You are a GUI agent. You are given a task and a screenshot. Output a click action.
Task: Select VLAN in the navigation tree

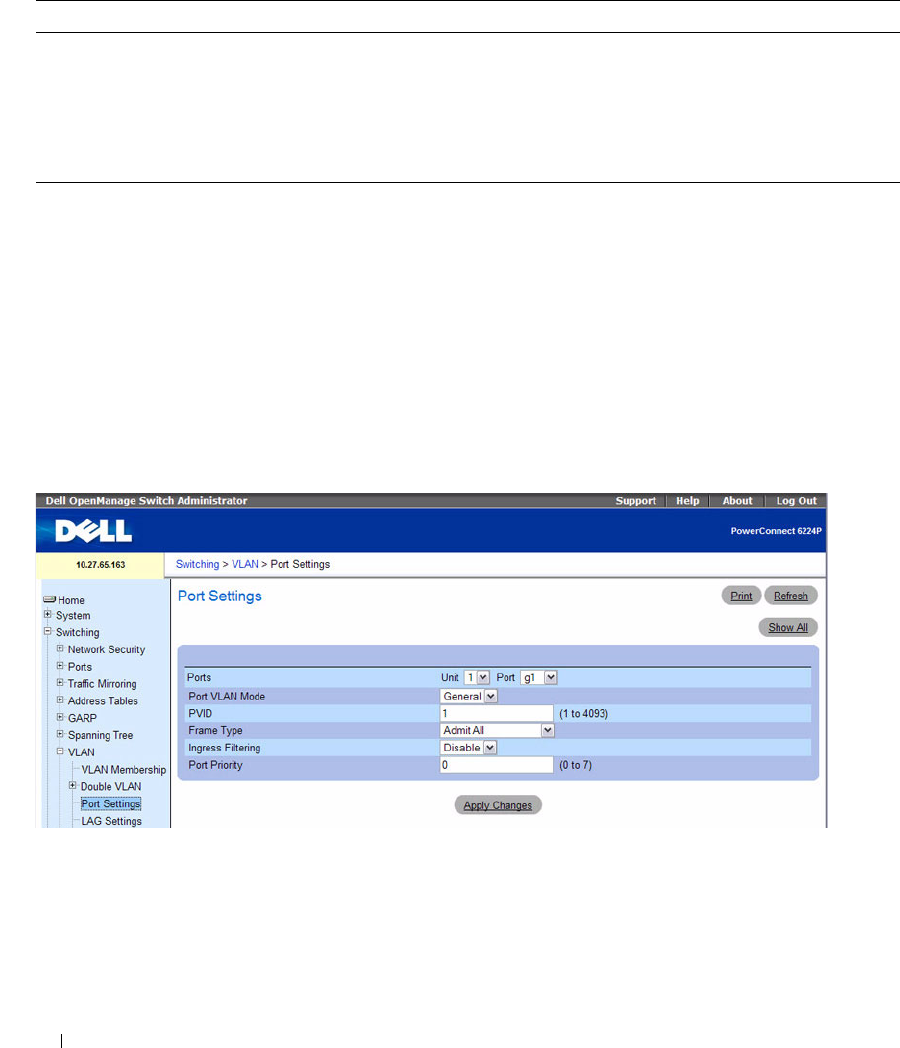81,753
